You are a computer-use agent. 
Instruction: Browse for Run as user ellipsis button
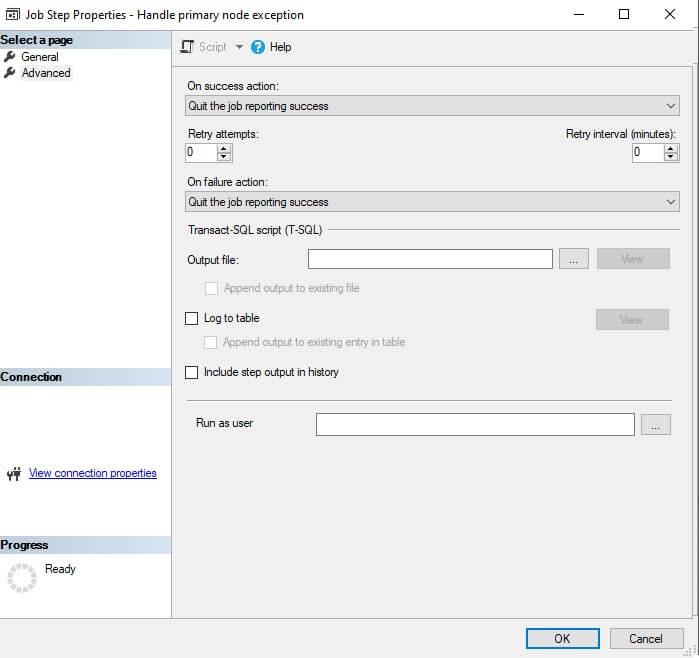[656, 424]
